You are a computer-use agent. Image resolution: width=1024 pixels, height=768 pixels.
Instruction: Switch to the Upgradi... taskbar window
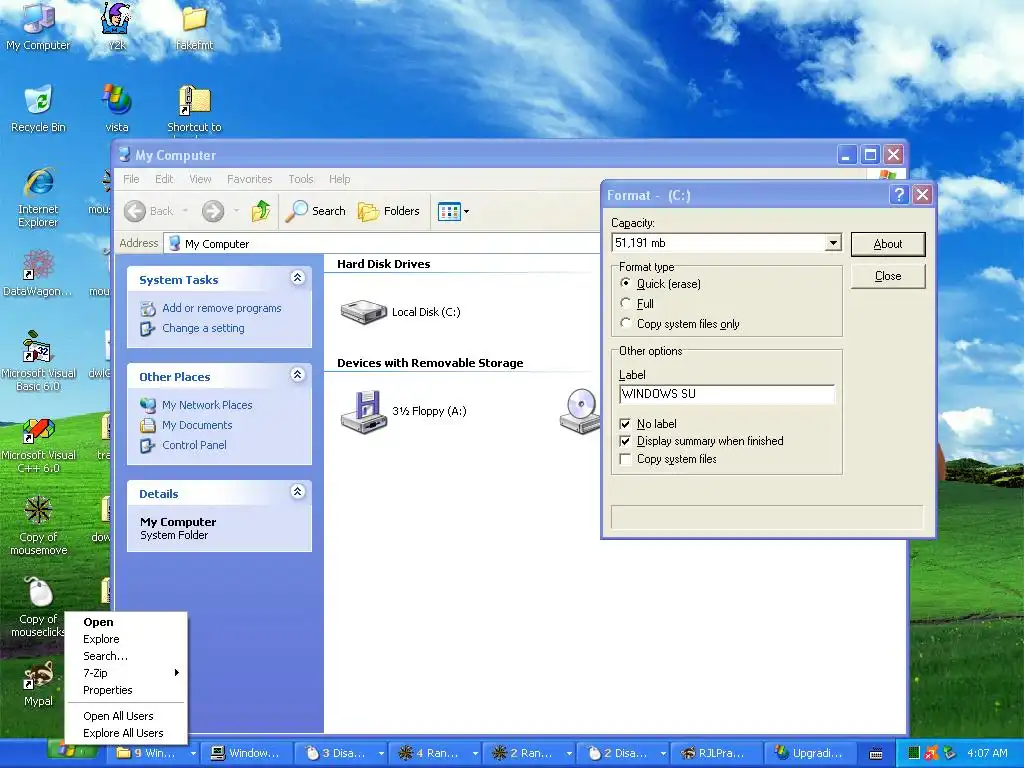(808, 753)
